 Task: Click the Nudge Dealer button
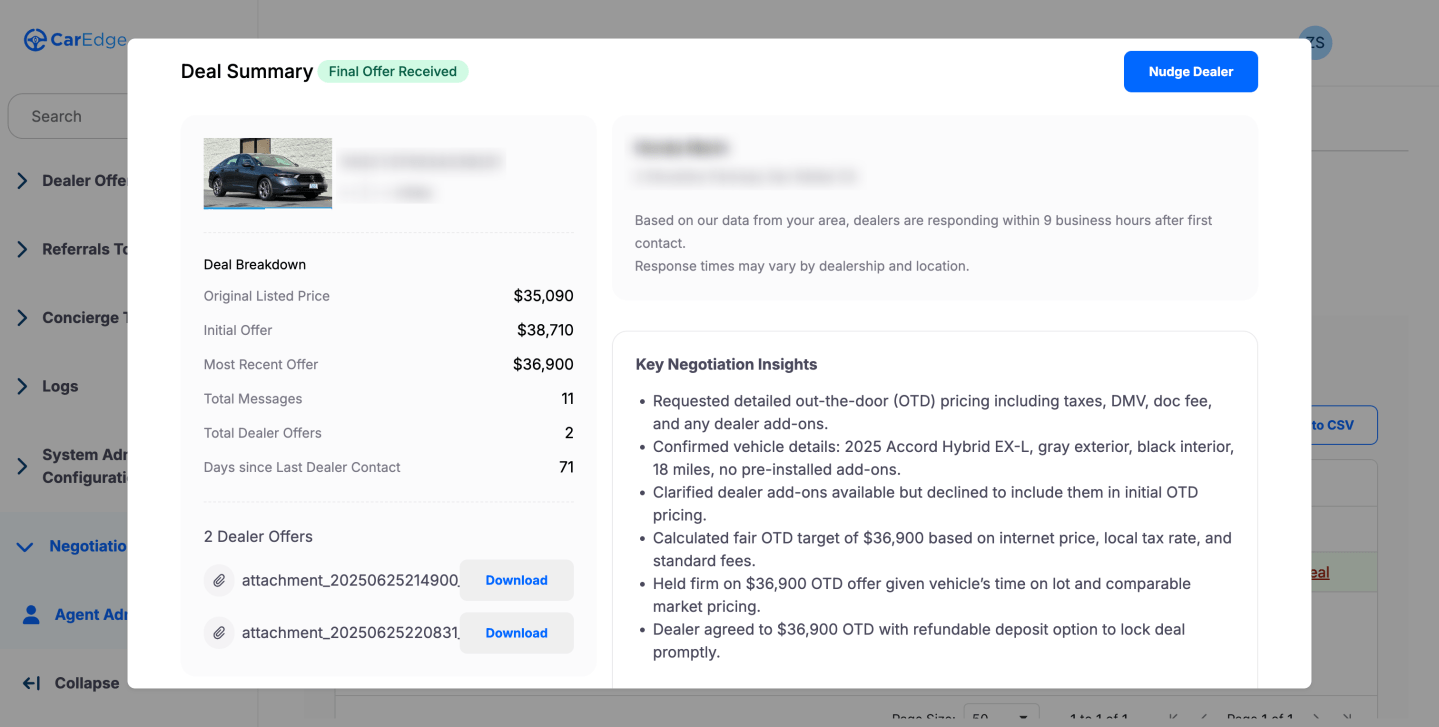[1190, 71]
